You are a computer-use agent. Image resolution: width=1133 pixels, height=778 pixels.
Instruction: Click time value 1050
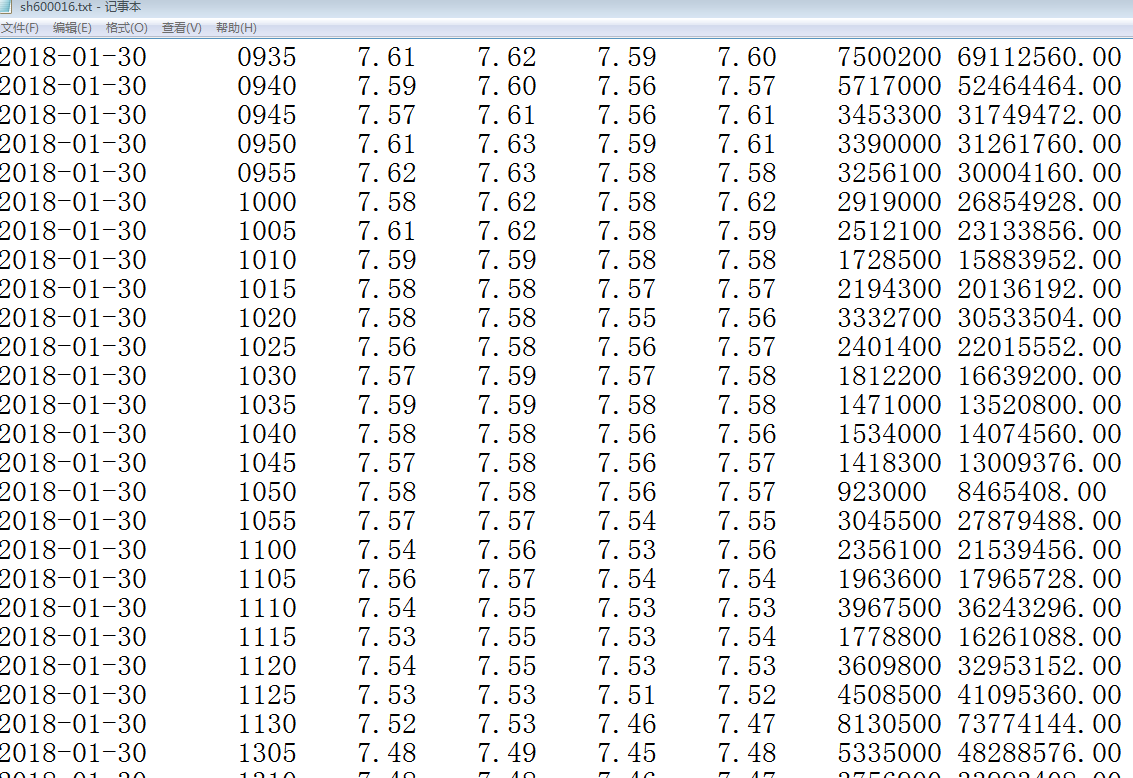[x=267, y=492]
